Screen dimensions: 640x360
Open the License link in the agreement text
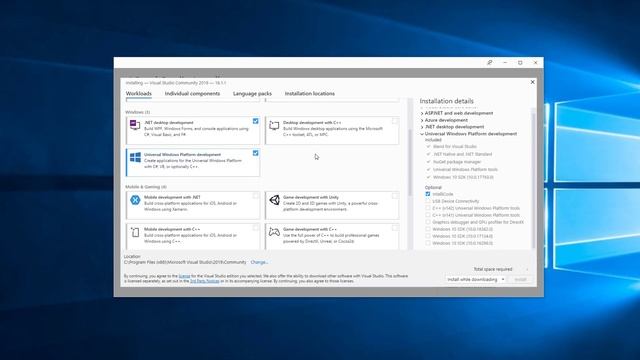pos(184,276)
